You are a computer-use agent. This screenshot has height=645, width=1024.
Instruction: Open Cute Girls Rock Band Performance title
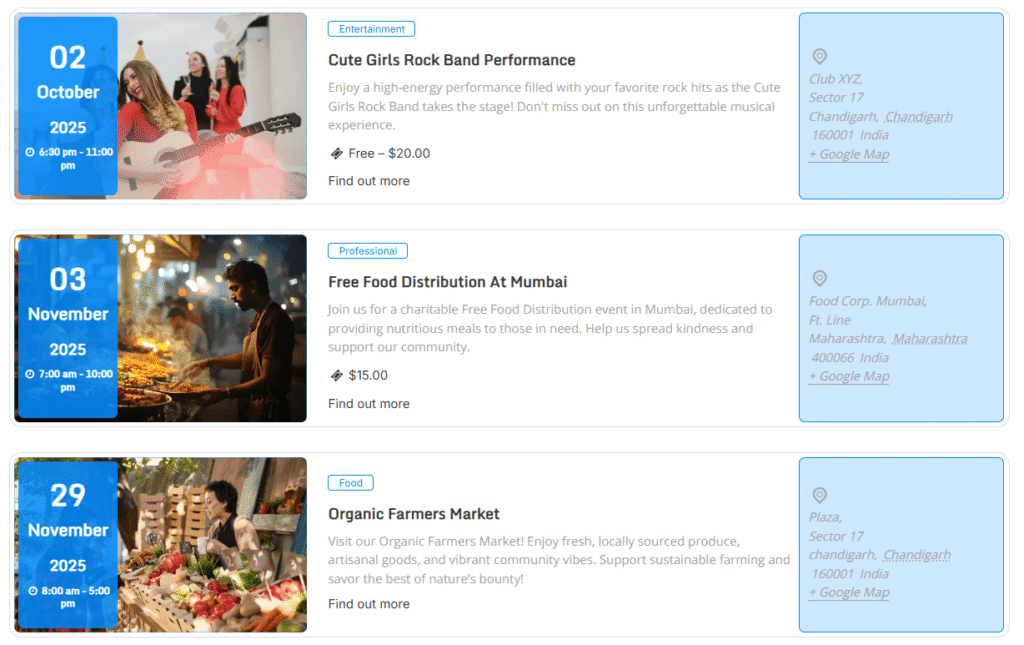(451, 60)
